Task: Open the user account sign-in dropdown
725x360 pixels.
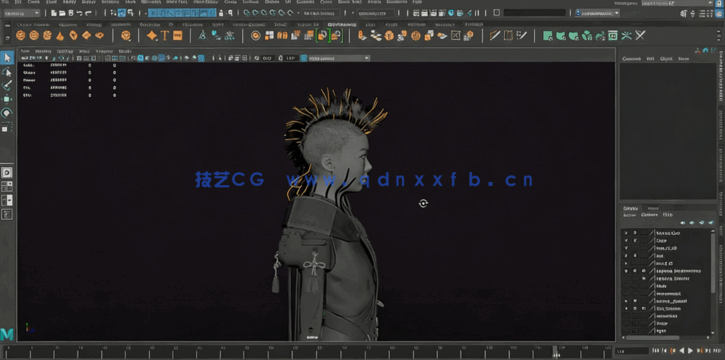Action: tap(597, 13)
